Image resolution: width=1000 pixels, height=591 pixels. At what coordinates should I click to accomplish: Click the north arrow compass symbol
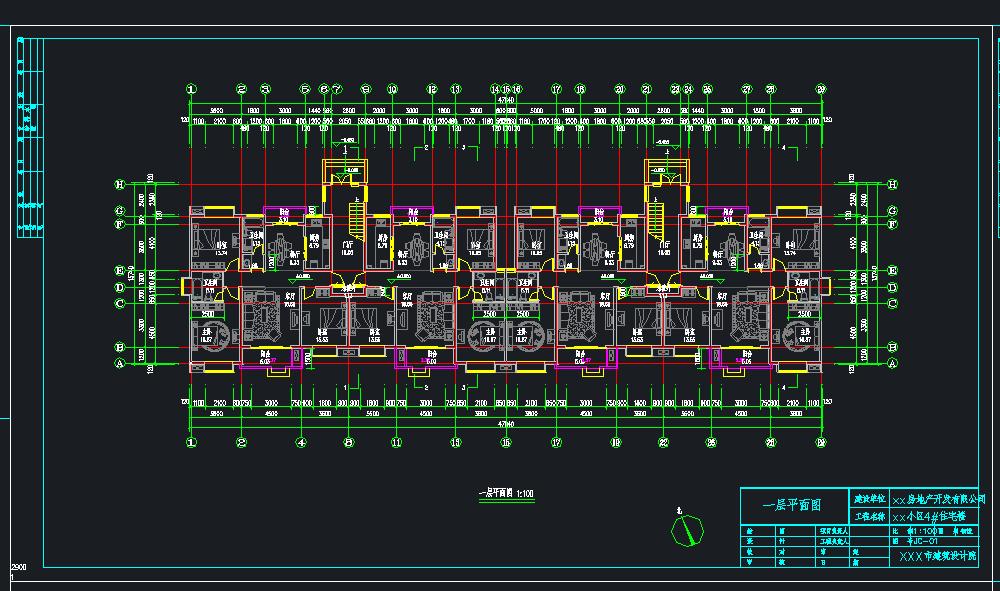[x=687, y=529]
